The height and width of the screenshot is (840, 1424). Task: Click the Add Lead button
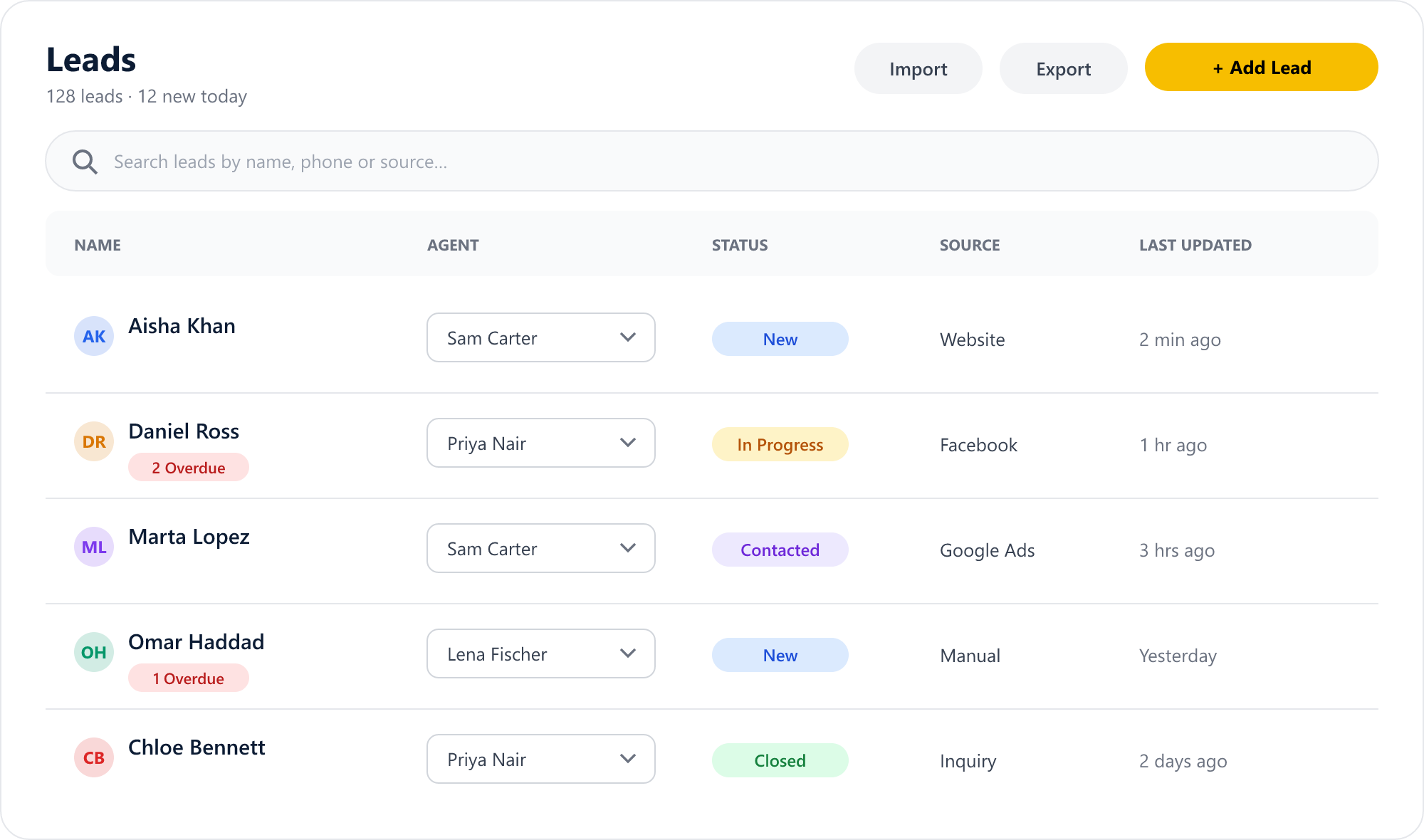(x=1262, y=67)
